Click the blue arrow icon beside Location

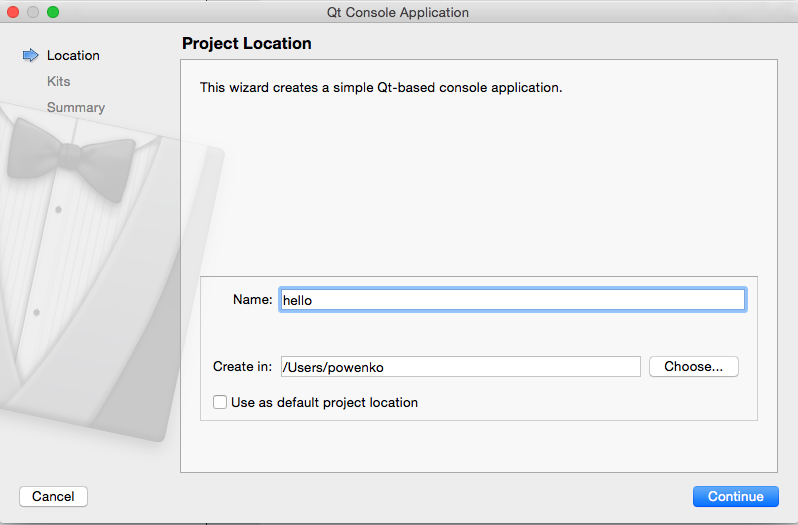pyautogui.click(x=31, y=55)
